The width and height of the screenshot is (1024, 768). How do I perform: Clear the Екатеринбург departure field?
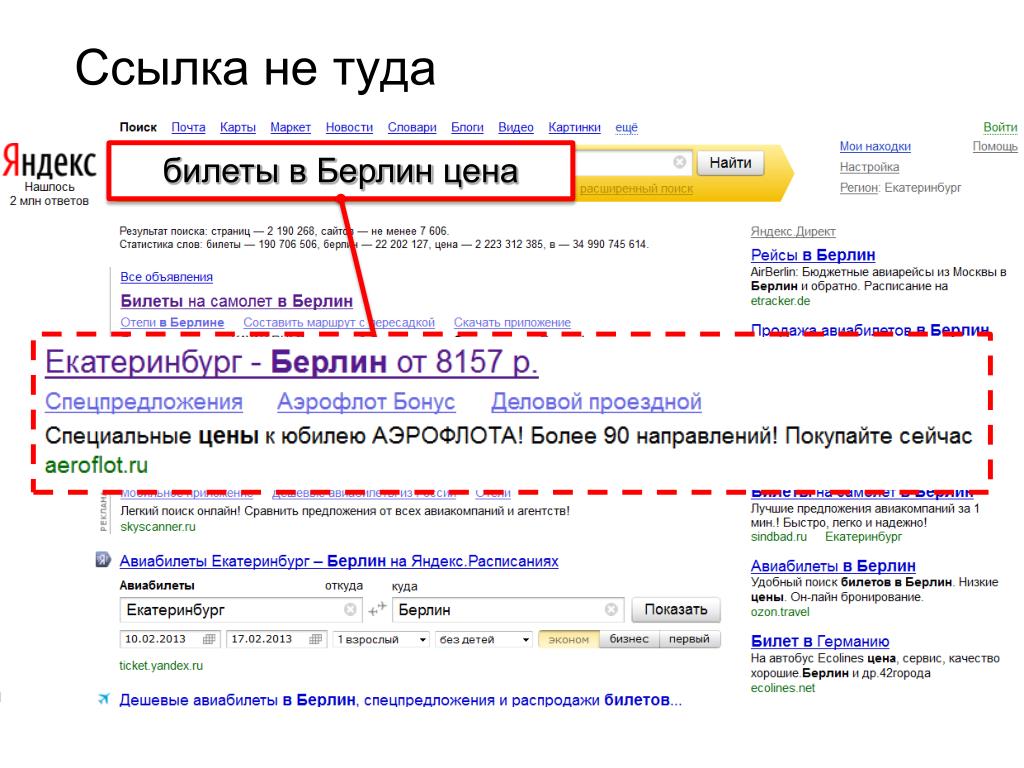click(350, 609)
